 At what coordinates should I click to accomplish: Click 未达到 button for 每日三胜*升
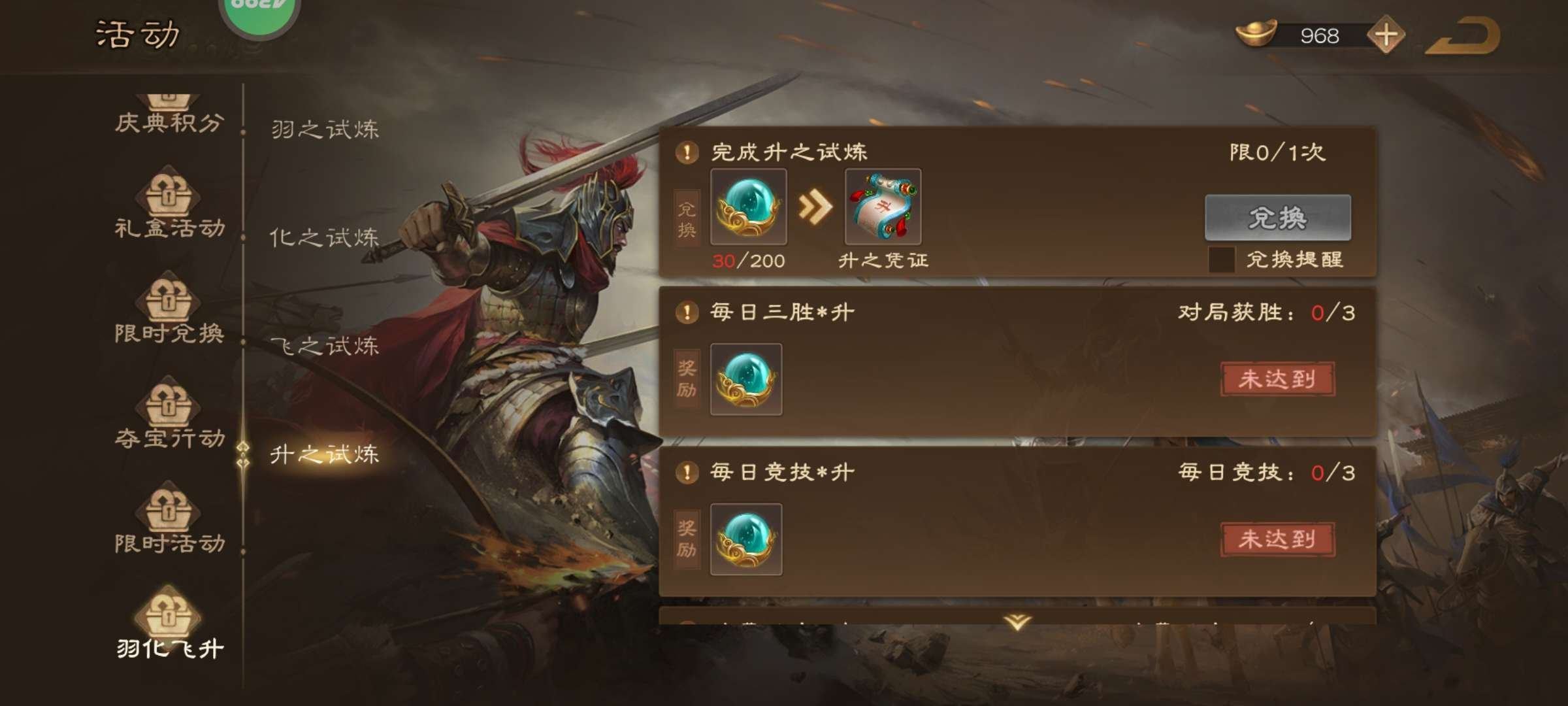[1277, 379]
